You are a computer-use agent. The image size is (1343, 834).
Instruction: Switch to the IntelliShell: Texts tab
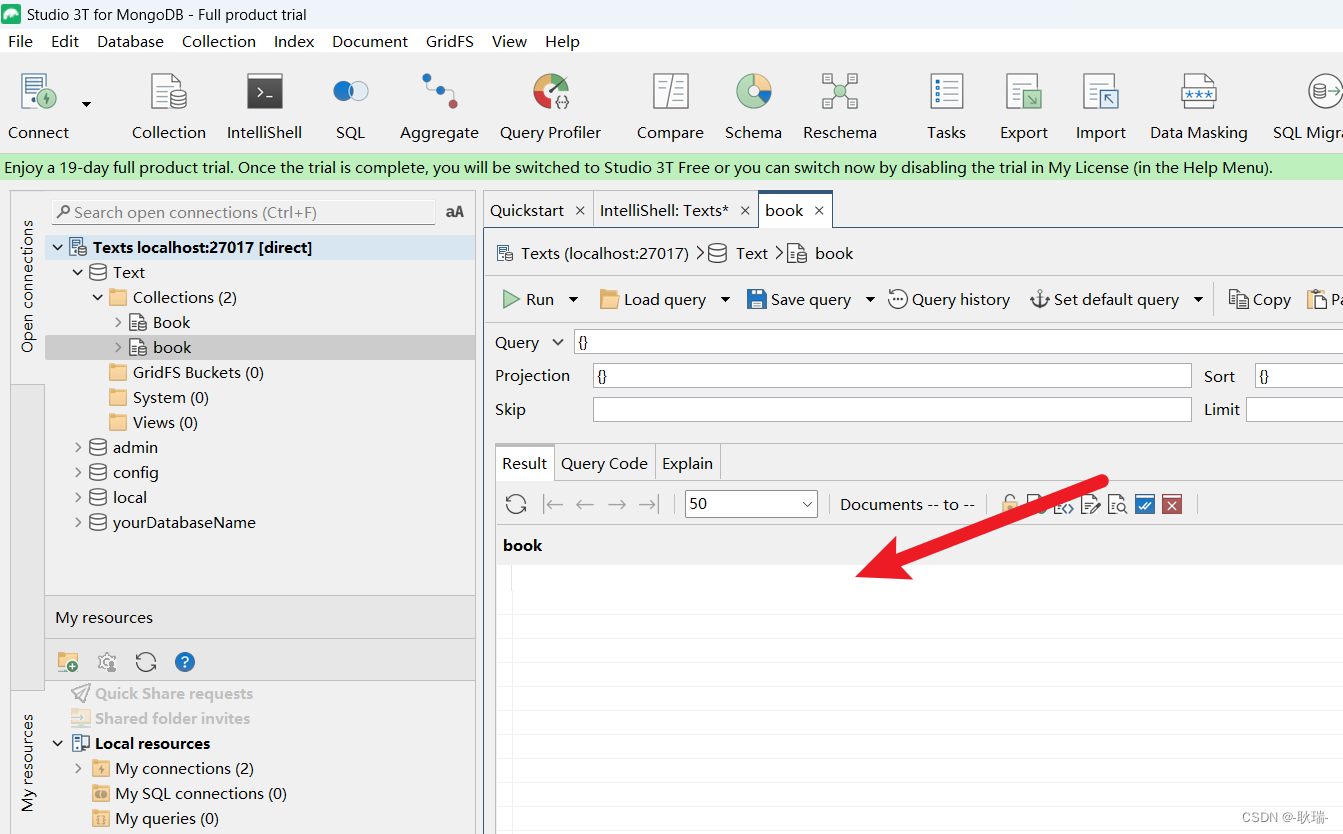(664, 210)
